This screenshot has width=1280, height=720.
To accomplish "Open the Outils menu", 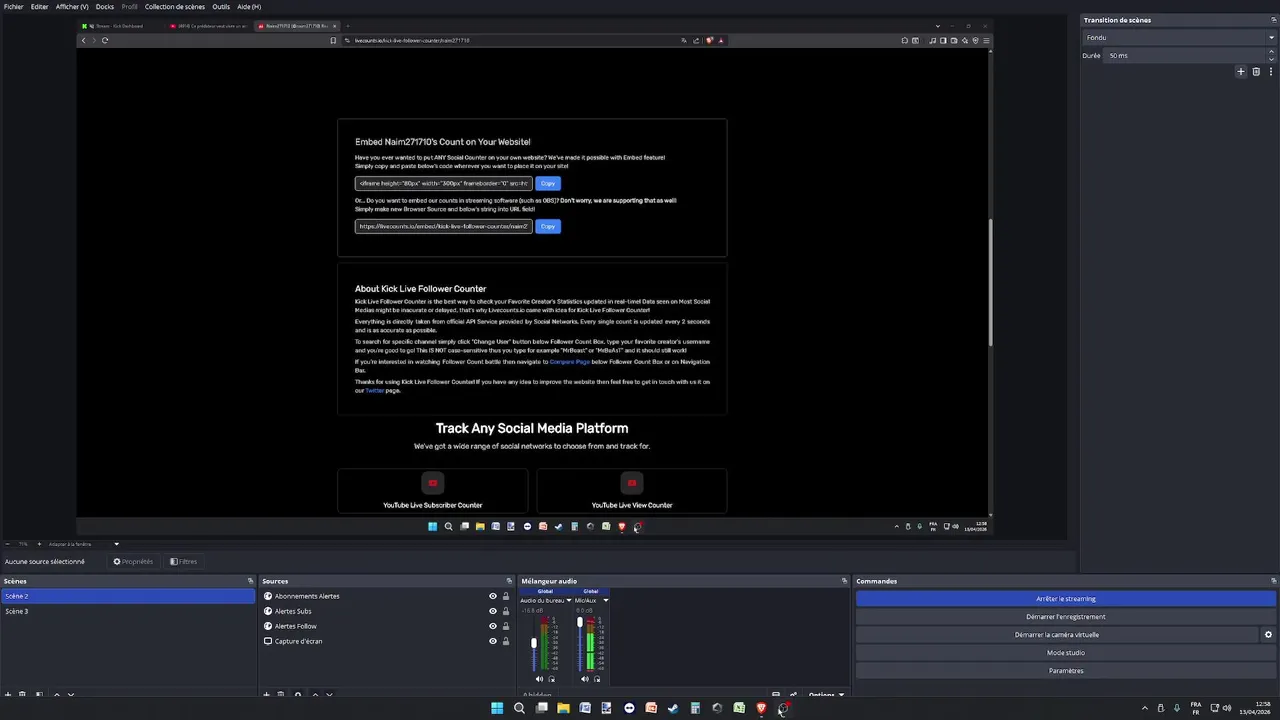I will point(221,7).
